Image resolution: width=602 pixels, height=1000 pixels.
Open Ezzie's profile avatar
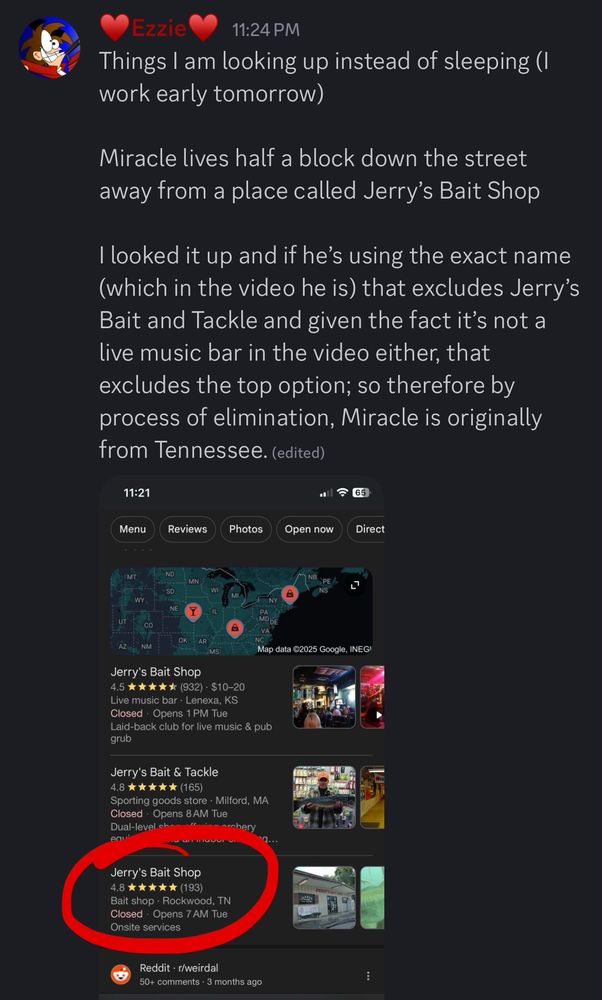[x=49, y=47]
